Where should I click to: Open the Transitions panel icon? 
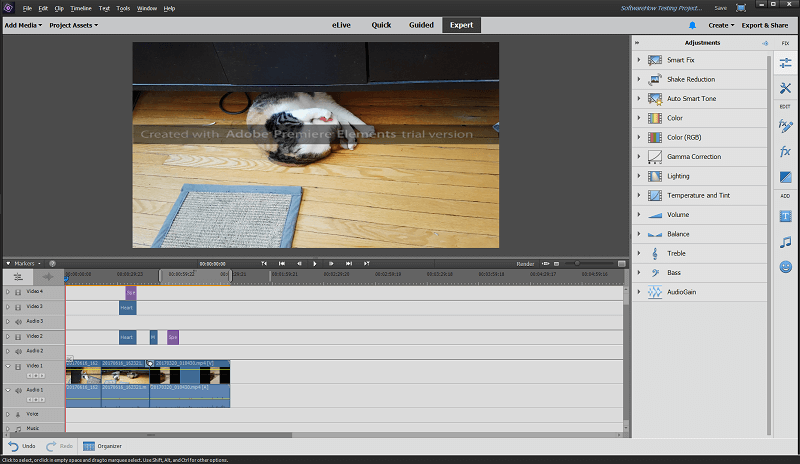coord(785,177)
